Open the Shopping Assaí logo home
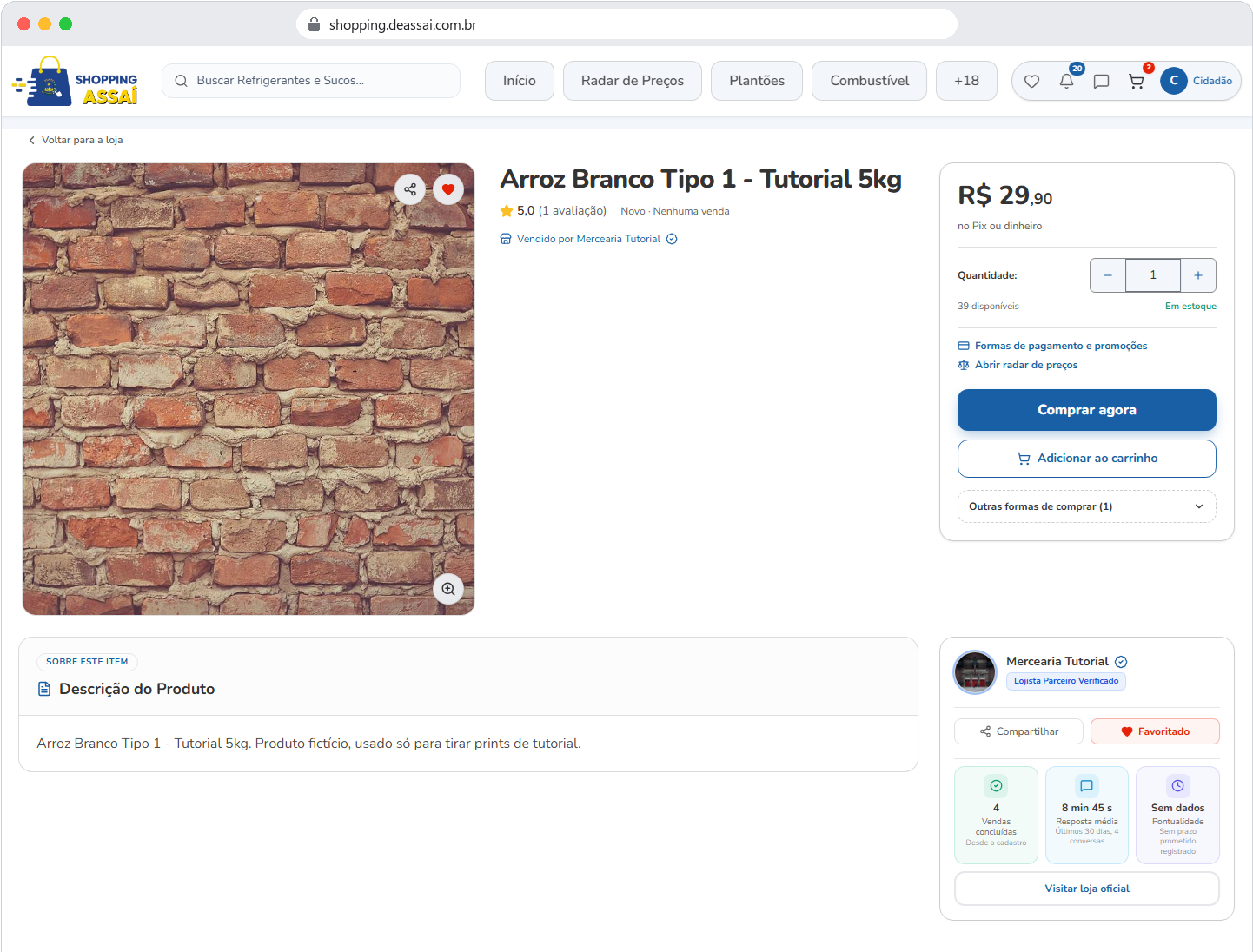Image resolution: width=1253 pixels, height=952 pixels. 75,81
